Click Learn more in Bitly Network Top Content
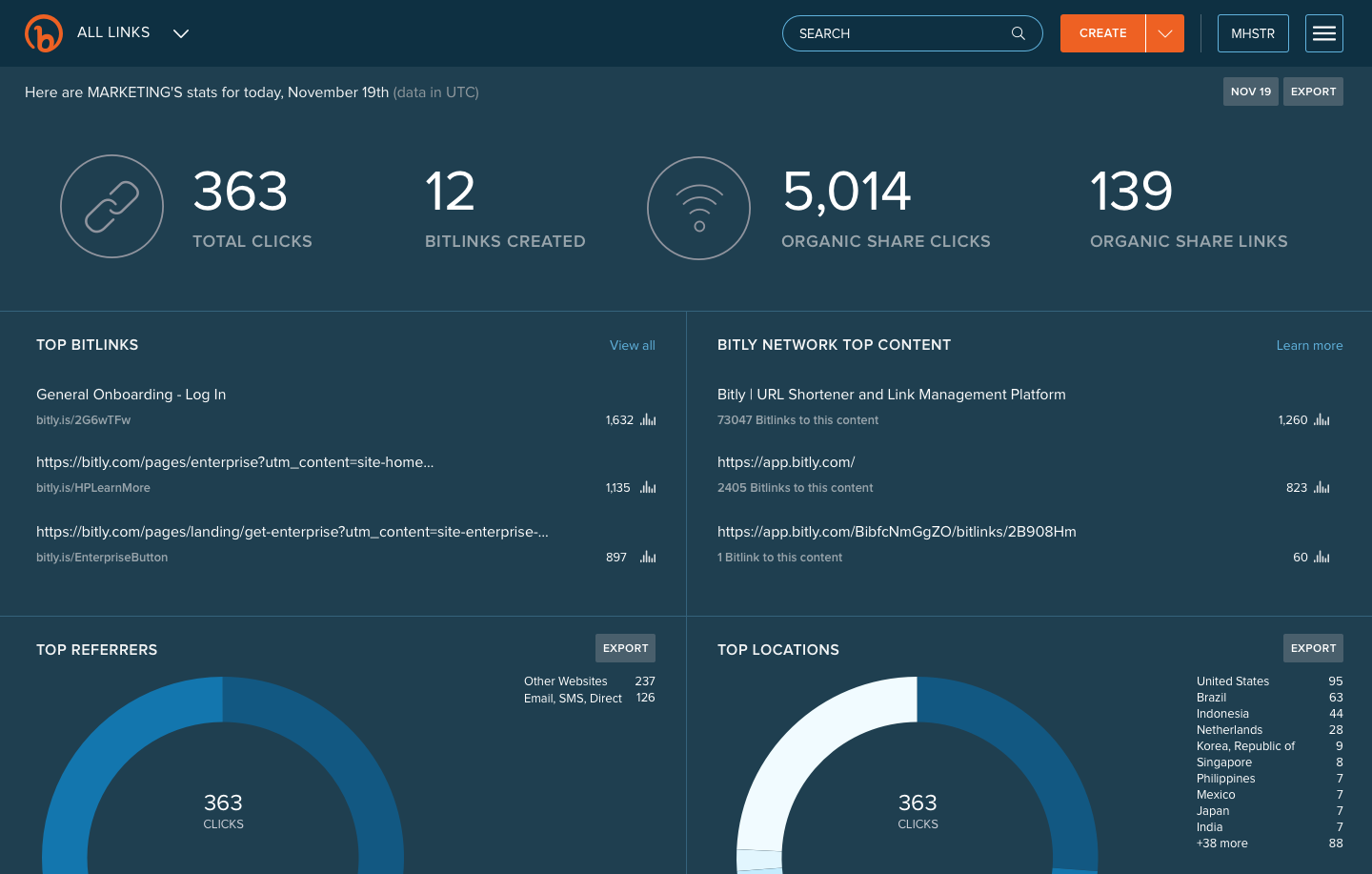Screen dimensions: 1372x874 pos(1309,345)
